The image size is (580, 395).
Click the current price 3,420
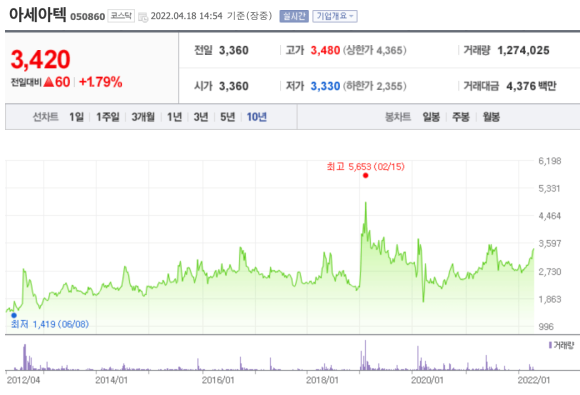[x=40, y=60]
